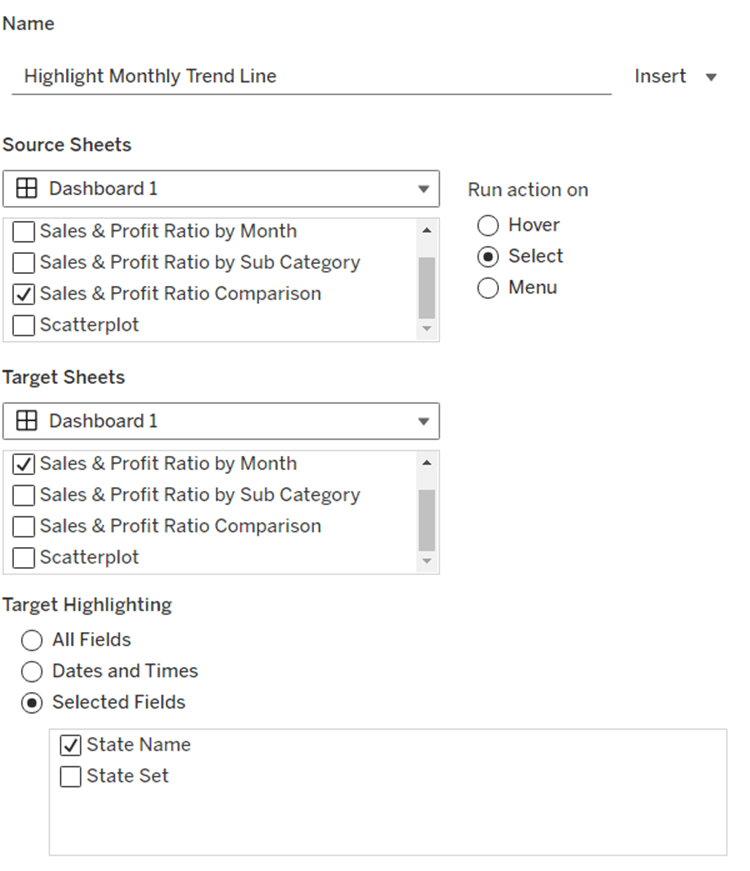
Task: Enable the State Set field checkbox
Action: [71, 777]
